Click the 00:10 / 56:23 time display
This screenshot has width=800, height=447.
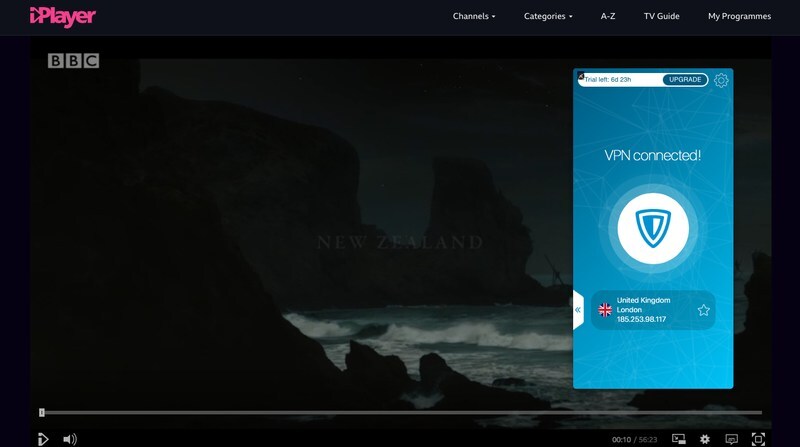tap(634, 439)
